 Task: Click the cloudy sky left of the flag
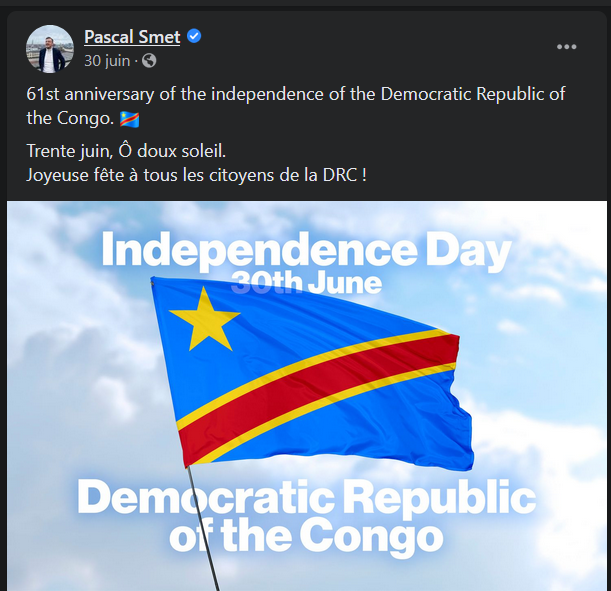coord(80,380)
